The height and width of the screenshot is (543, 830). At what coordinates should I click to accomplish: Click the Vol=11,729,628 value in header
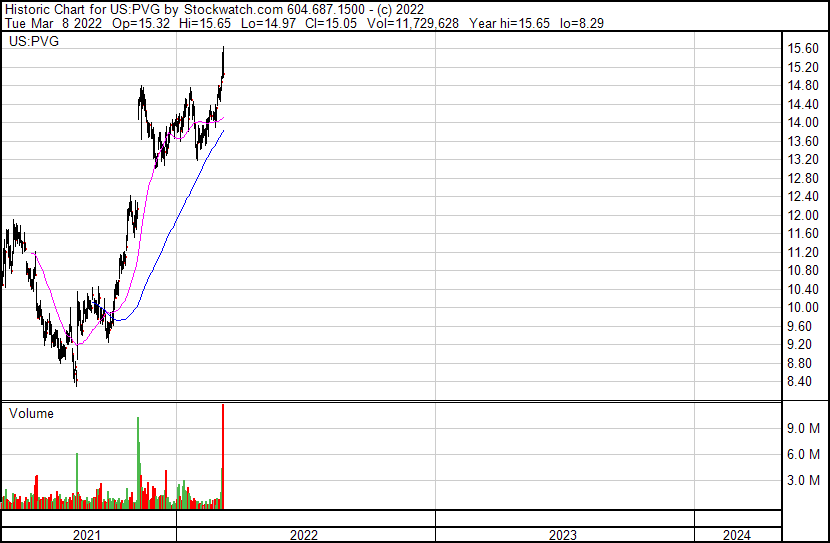413,23
